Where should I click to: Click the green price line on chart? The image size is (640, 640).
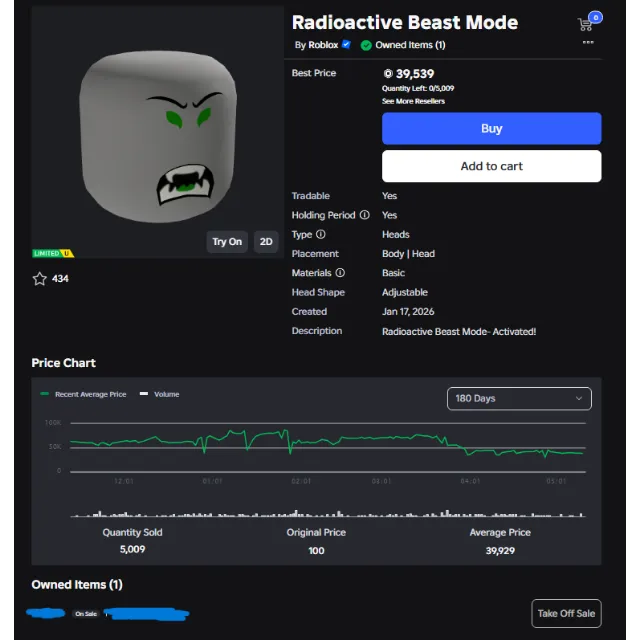click(x=327, y=442)
